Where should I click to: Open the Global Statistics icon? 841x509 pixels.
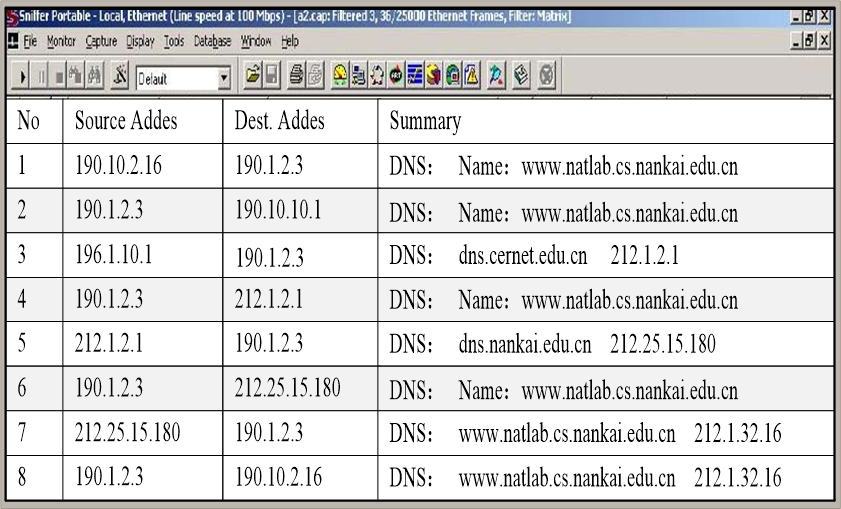point(453,75)
